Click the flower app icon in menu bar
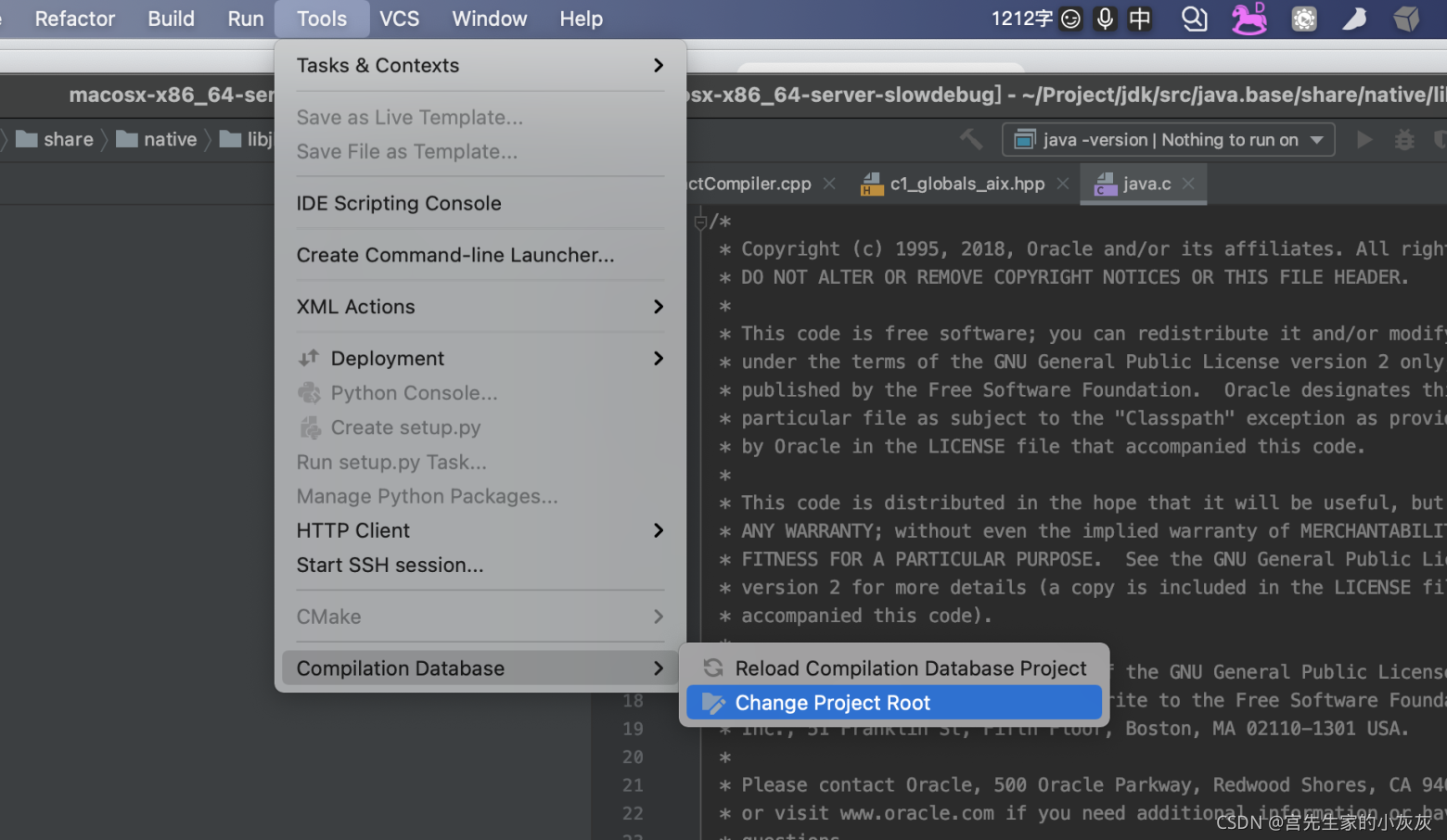This screenshot has width=1447, height=840. pos(1304,19)
